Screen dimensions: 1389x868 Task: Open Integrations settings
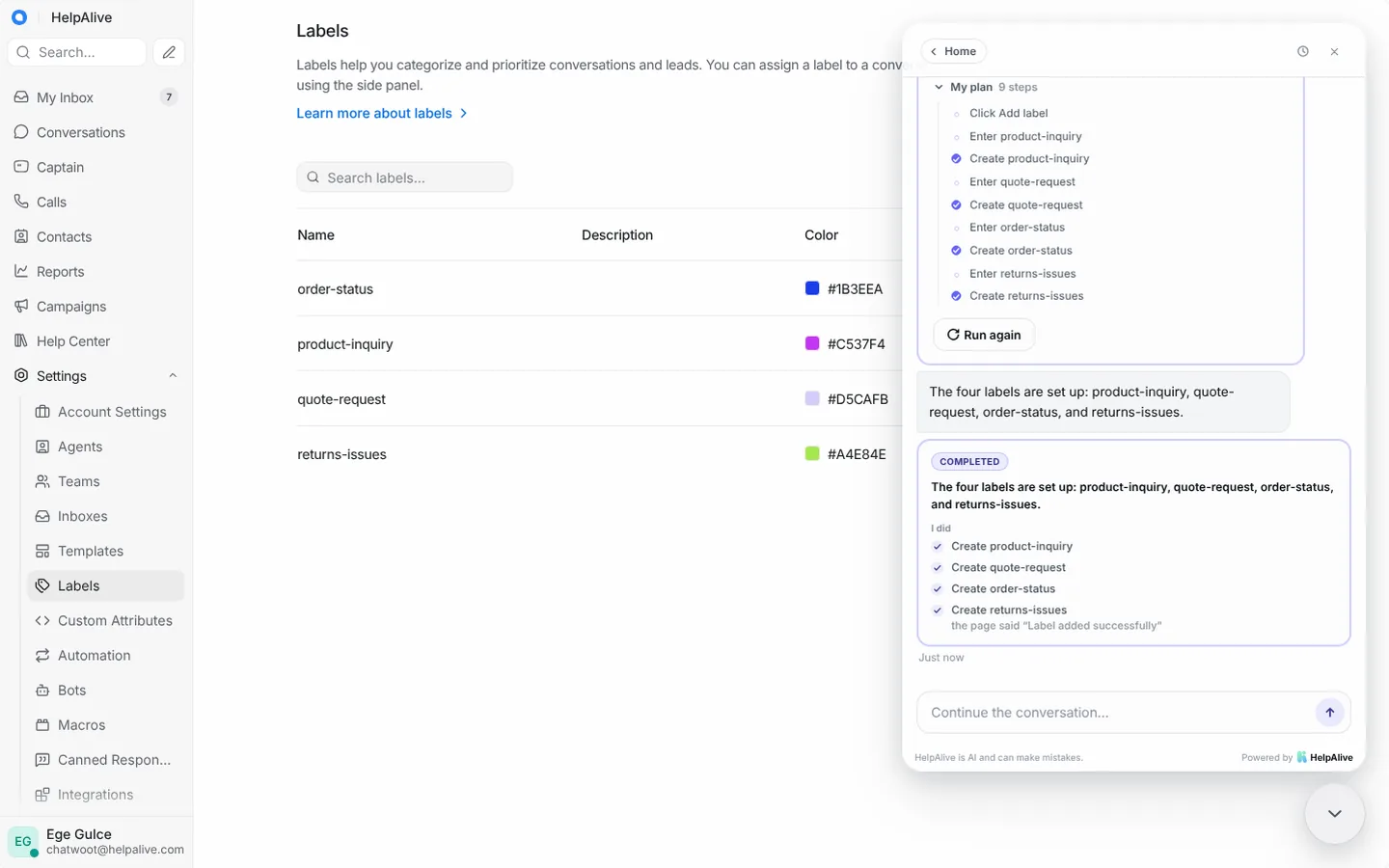(x=106, y=795)
